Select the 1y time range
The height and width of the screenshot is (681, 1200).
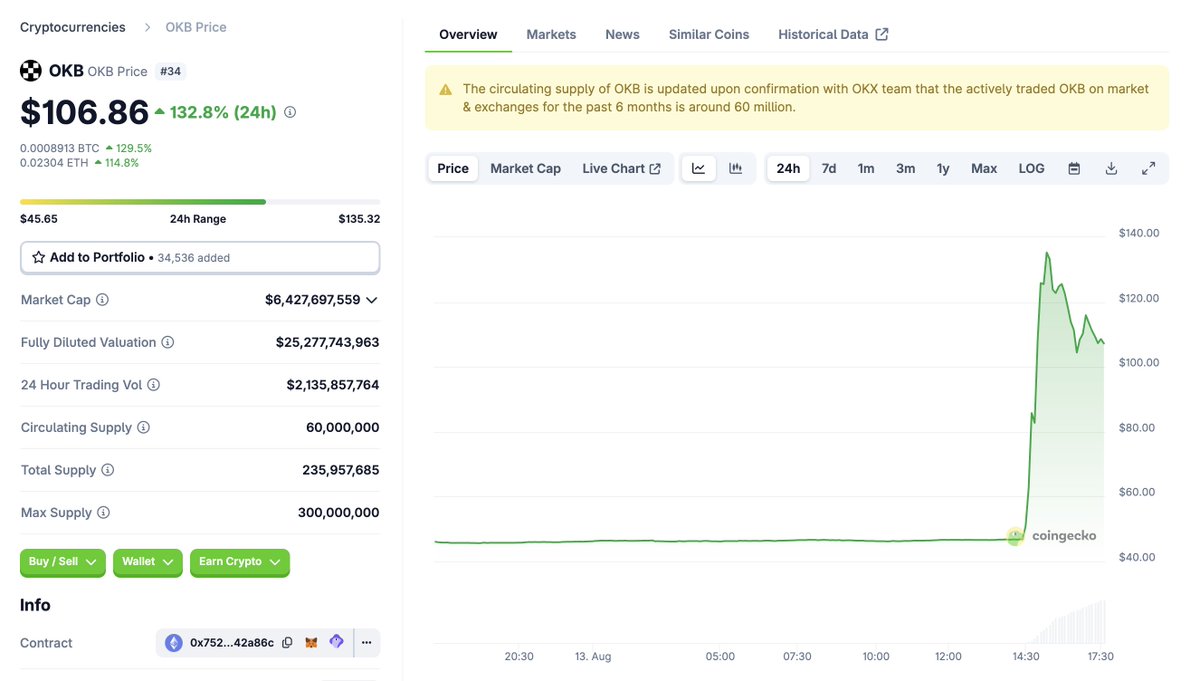pyautogui.click(x=943, y=168)
